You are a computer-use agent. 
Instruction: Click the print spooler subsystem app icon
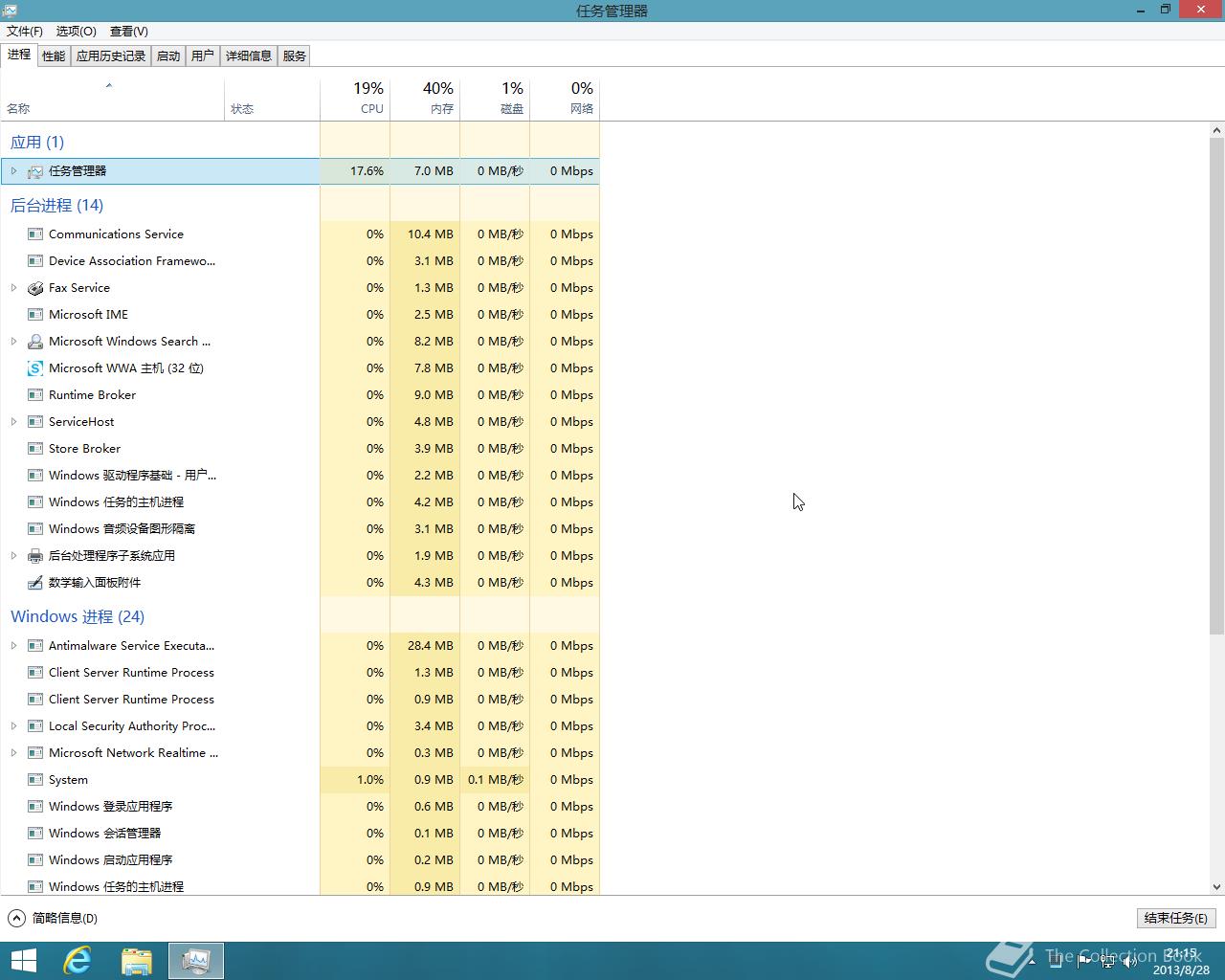tap(35, 556)
